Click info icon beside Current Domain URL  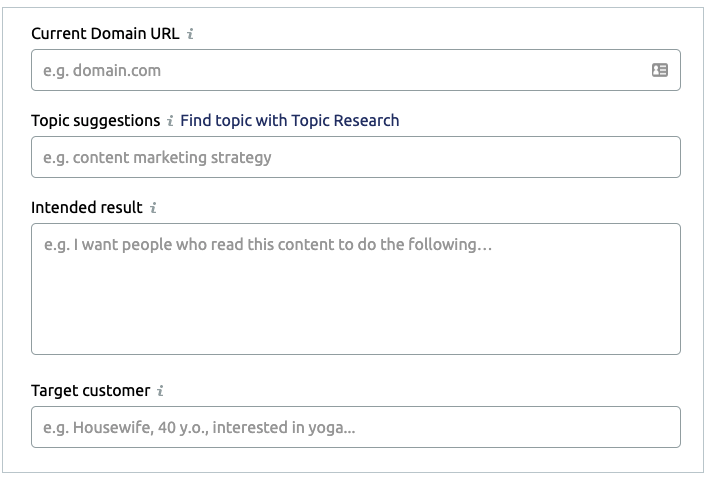(x=190, y=34)
